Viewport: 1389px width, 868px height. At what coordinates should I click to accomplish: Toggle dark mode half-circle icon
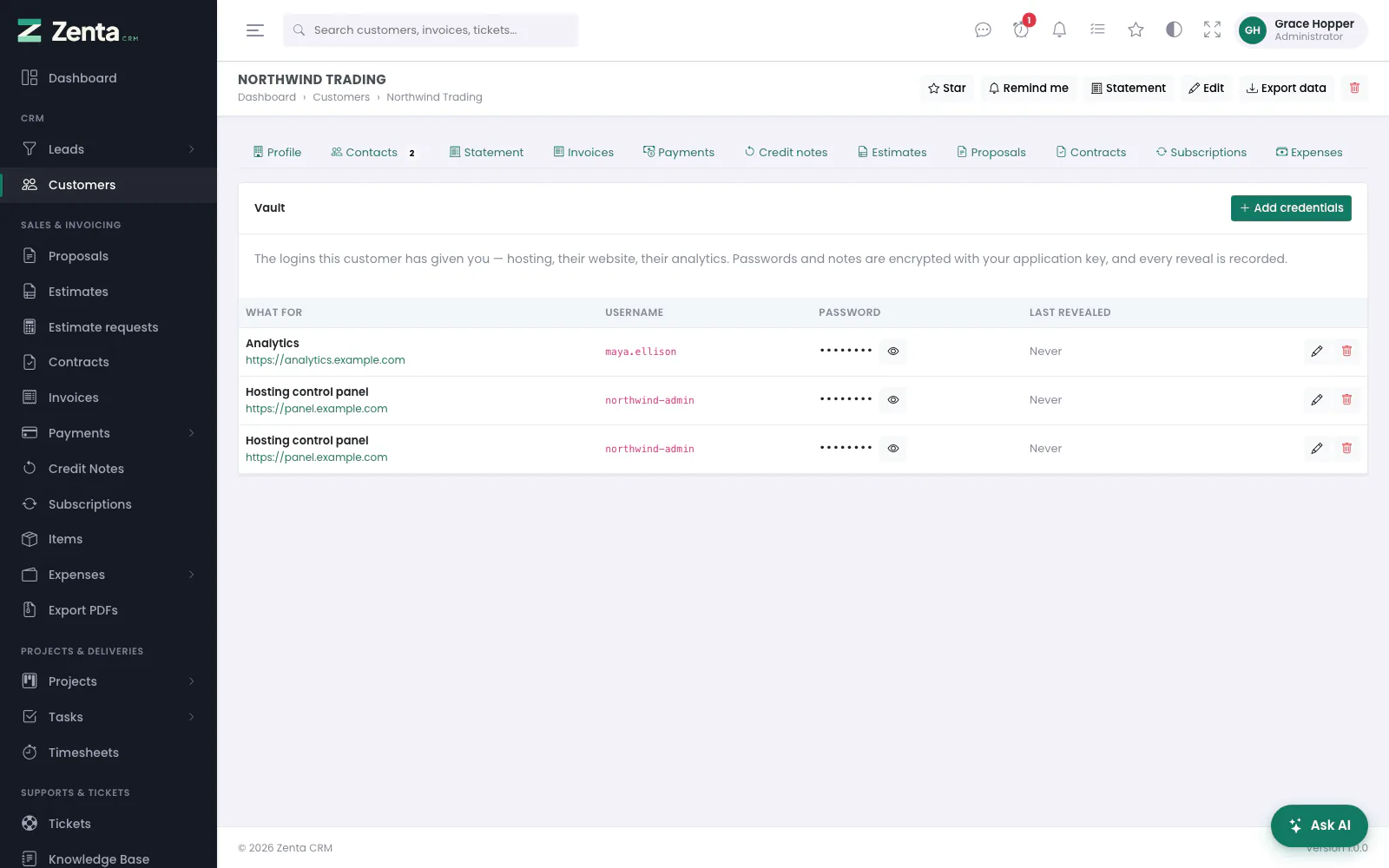[1174, 30]
